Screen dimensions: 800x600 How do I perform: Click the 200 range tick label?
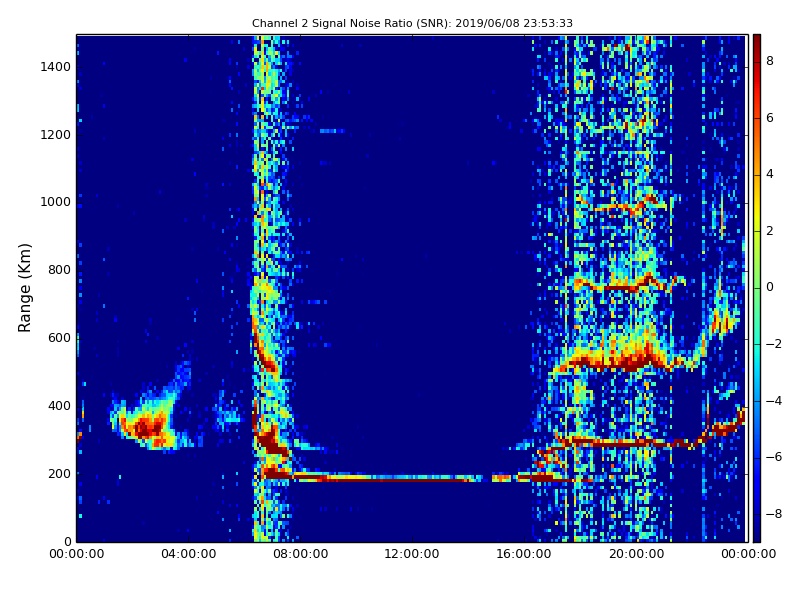click(59, 473)
